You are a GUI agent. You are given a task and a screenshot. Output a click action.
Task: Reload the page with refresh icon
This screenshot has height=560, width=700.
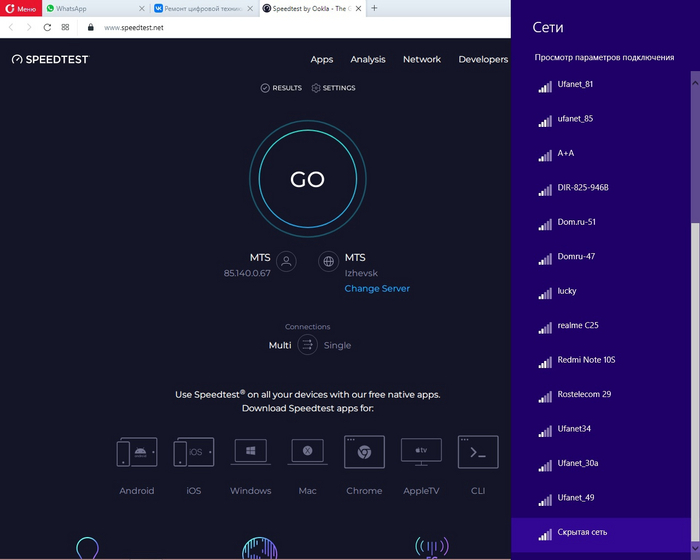click(x=47, y=27)
